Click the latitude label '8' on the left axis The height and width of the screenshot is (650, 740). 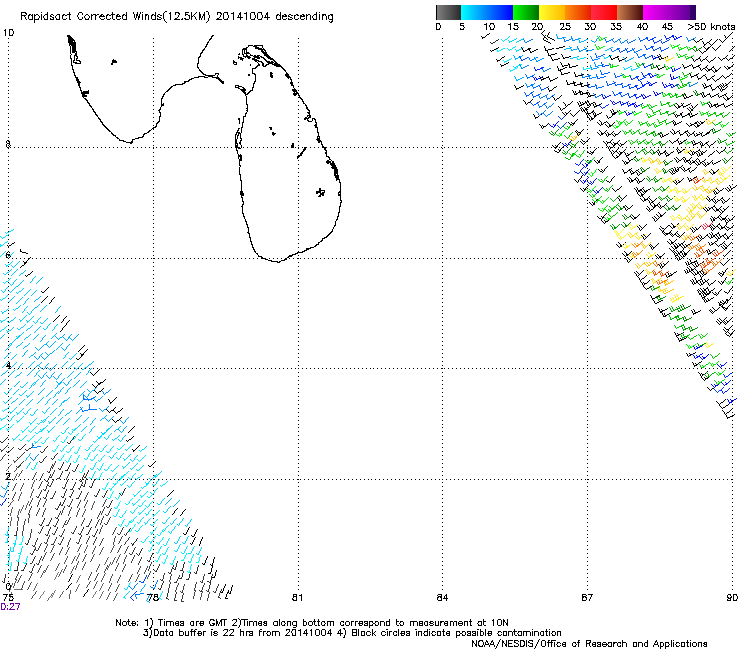pos(8,144)
